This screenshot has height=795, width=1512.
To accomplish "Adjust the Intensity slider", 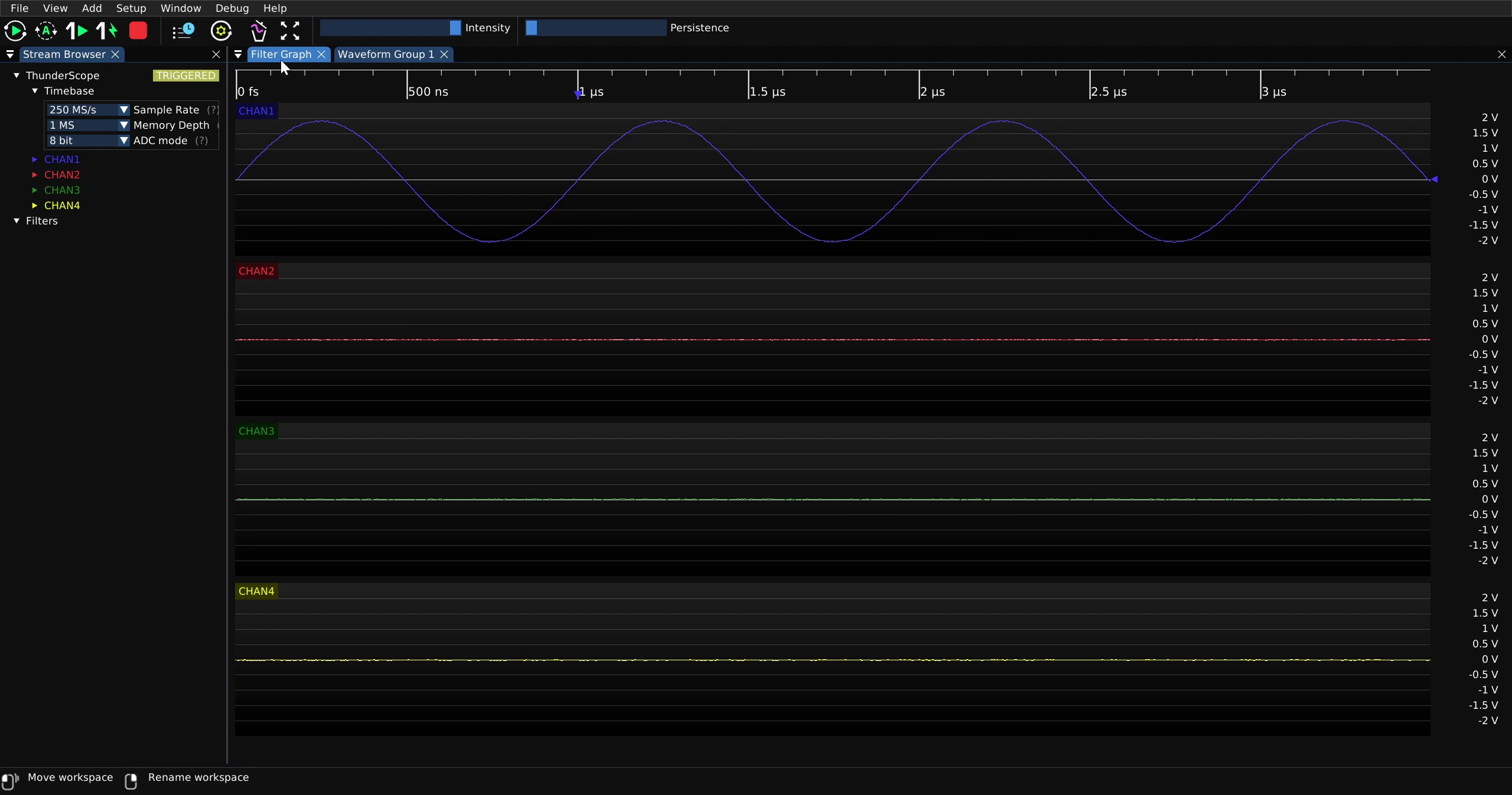I will [390, 28].
